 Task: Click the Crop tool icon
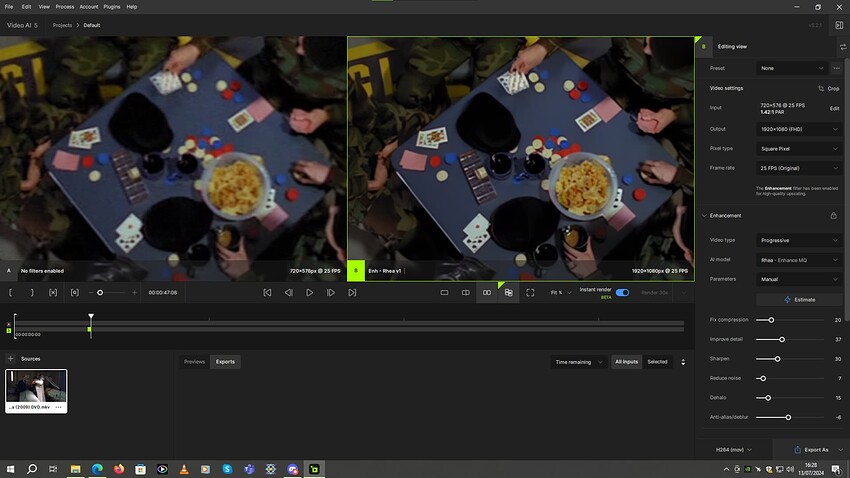click(821, 88)
